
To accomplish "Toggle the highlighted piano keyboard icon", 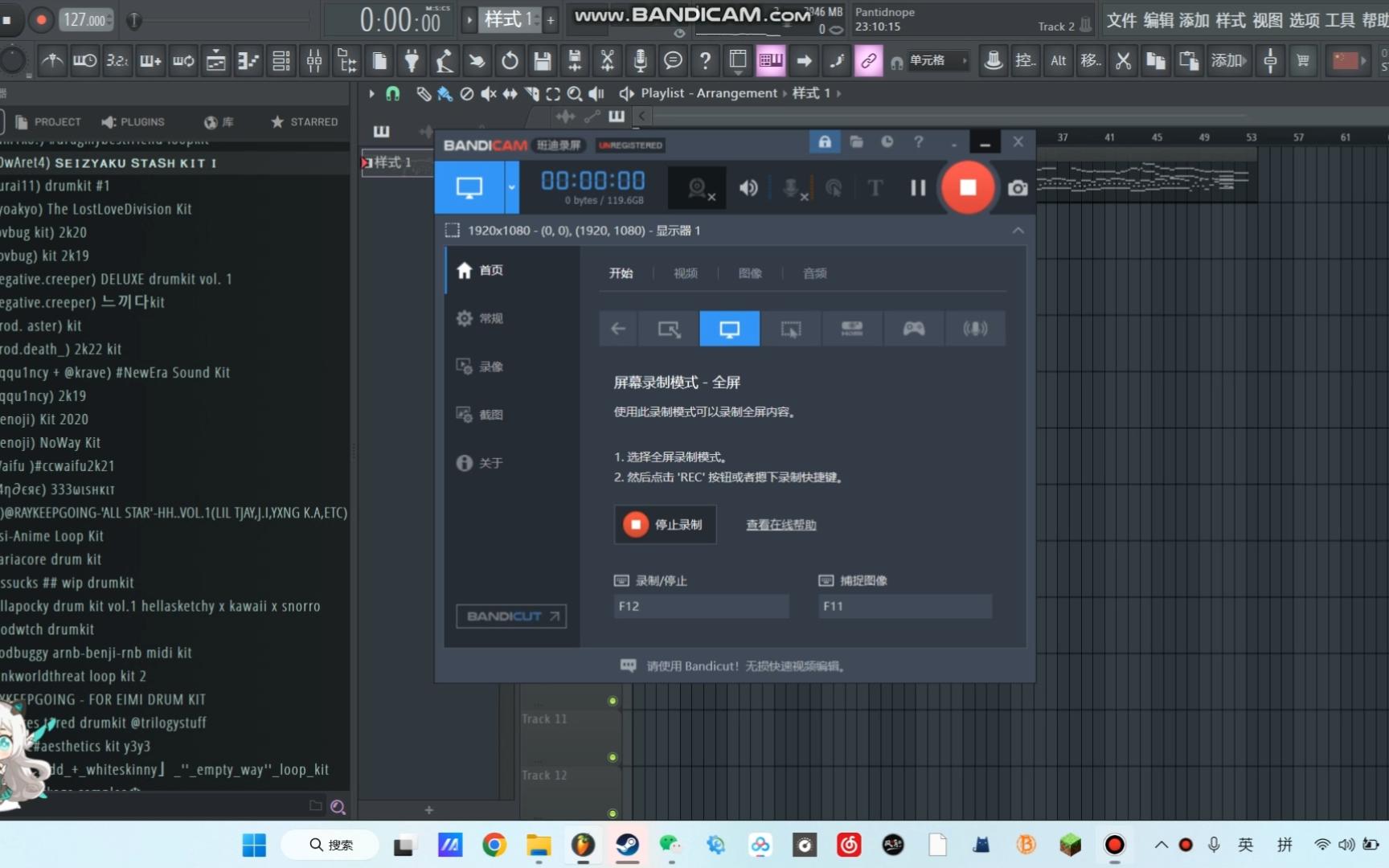I will pyautogui.click(x=771, y=60).
